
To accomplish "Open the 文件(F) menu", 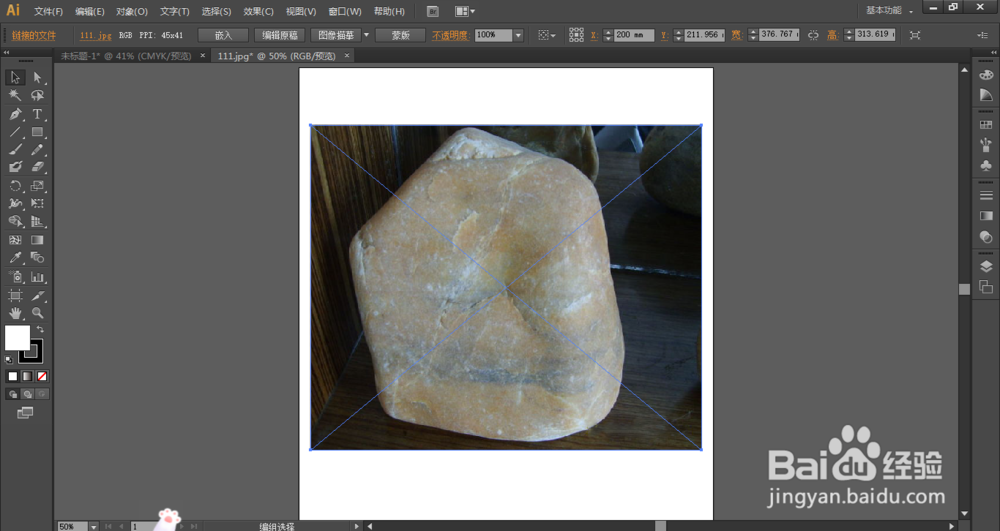I will (x=48, y=11).
